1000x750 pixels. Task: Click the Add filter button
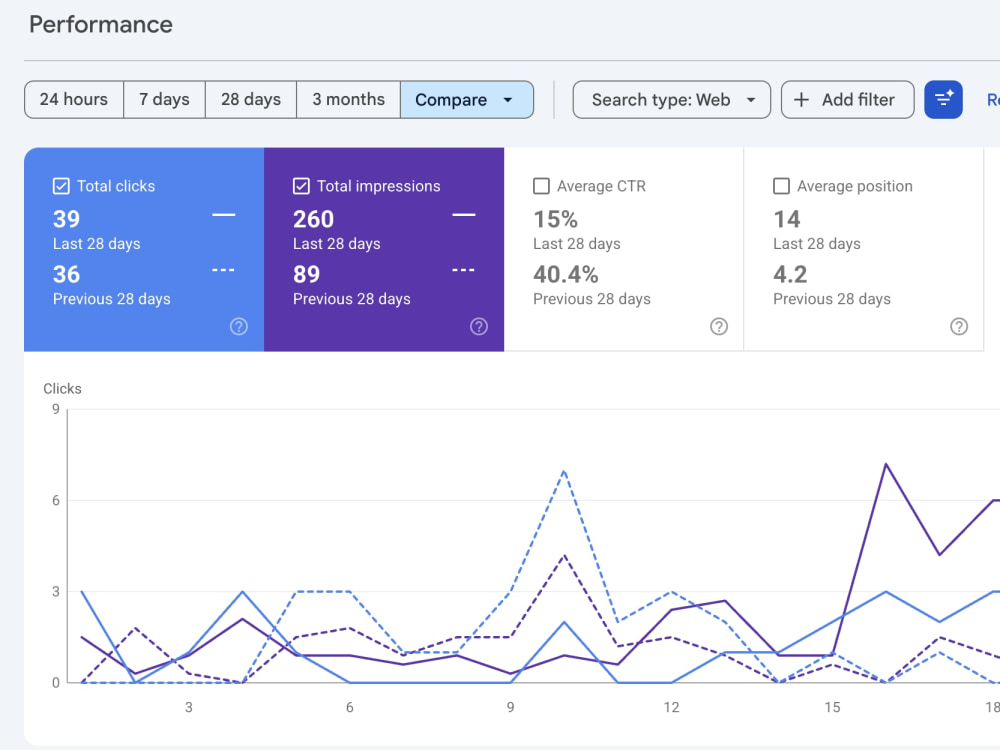(x=847, y=99)
